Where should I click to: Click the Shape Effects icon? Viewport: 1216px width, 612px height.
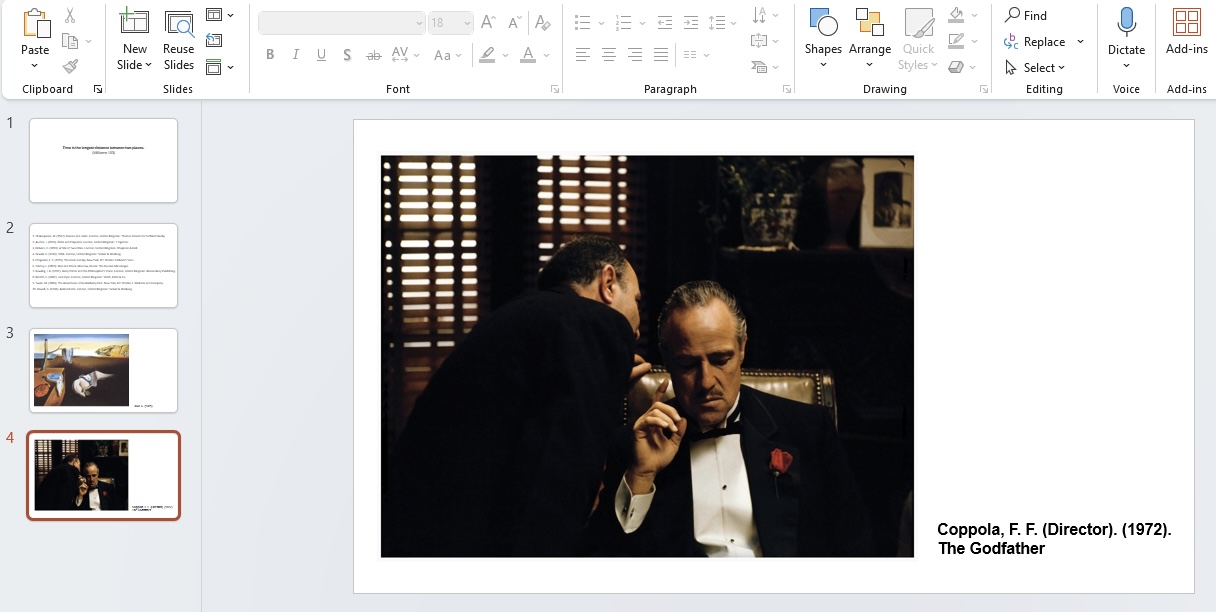pos(956,67)
